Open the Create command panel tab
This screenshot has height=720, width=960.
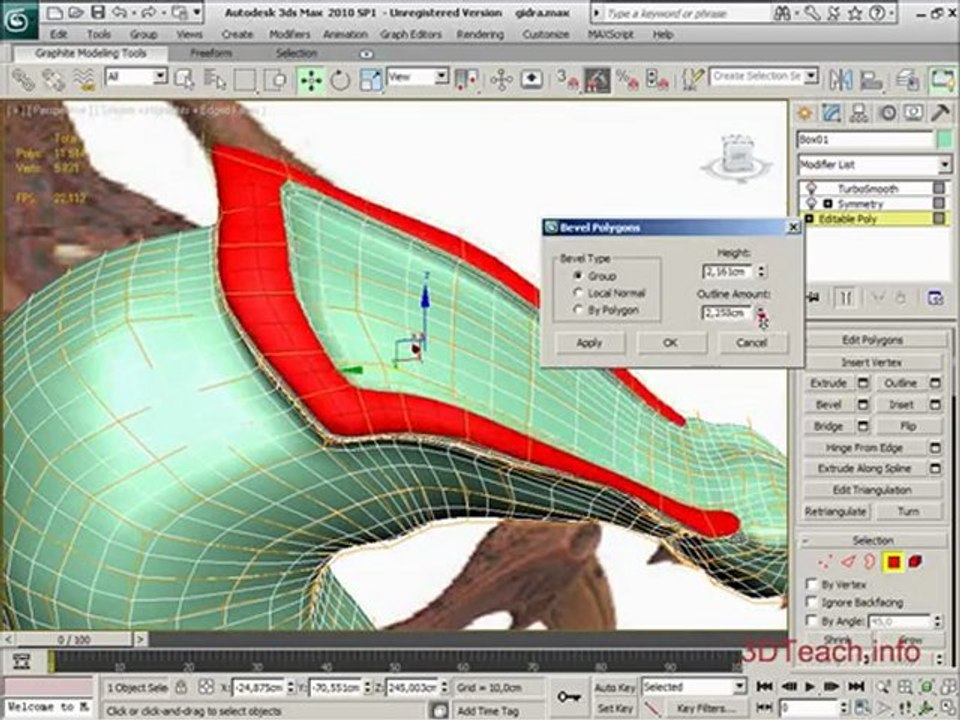(x=804, y=113)
